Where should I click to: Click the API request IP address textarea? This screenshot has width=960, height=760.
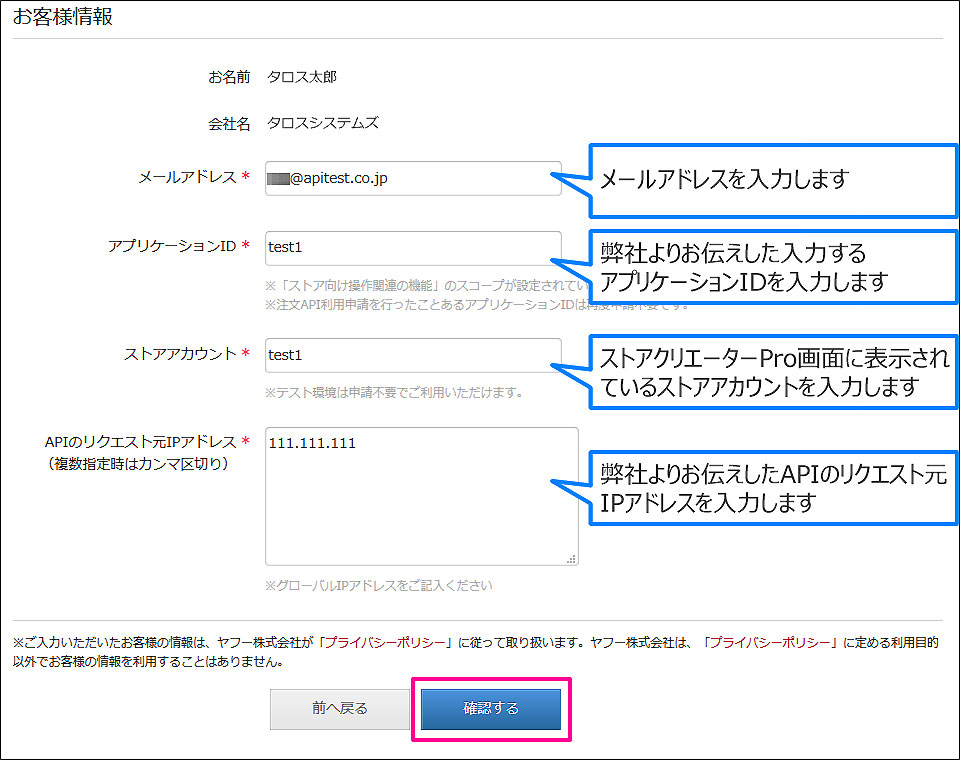[420, 495]
